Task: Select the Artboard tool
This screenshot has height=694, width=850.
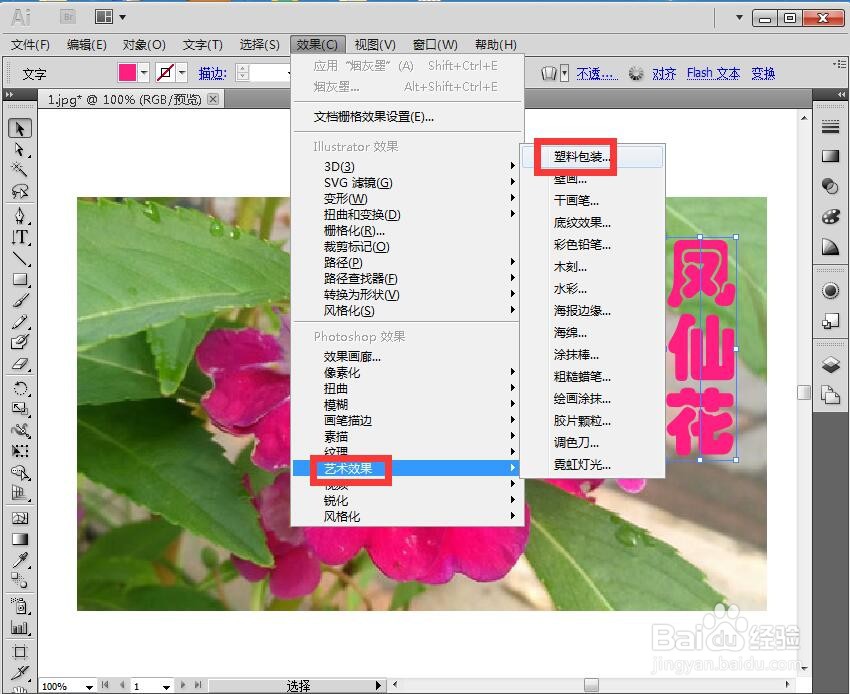Action: coord(20,651)
